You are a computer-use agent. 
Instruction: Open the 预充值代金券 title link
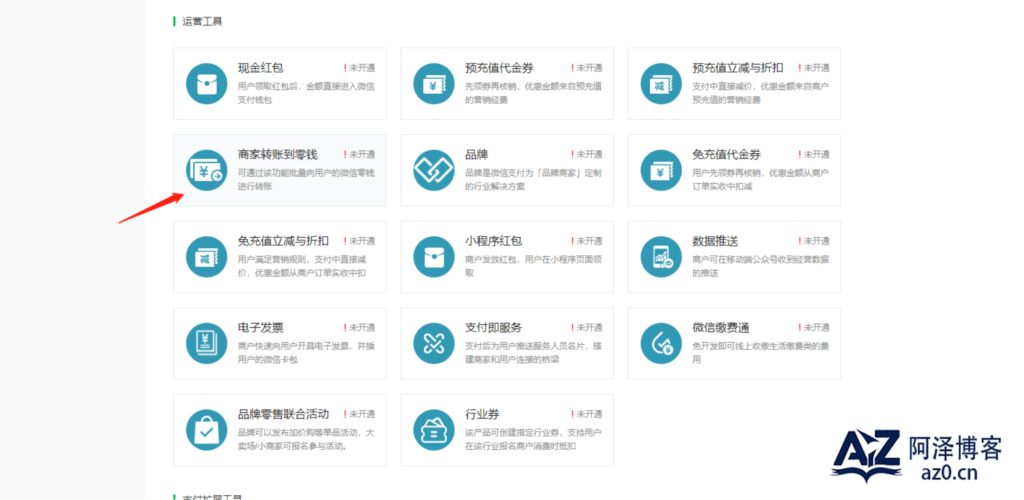(x=499, y=68)
